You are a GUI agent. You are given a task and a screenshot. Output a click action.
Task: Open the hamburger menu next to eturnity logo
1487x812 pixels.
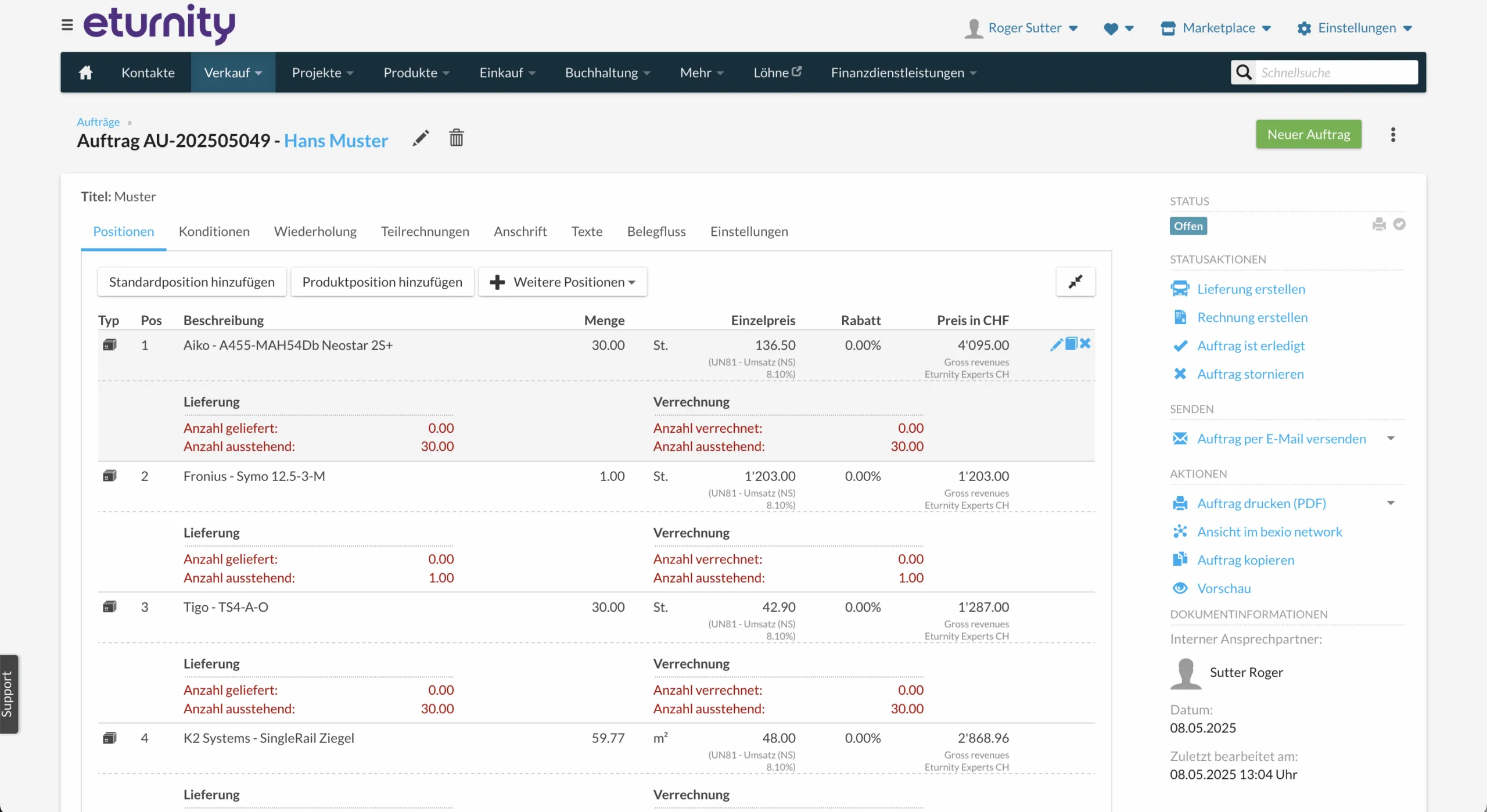tap(67, 25)
